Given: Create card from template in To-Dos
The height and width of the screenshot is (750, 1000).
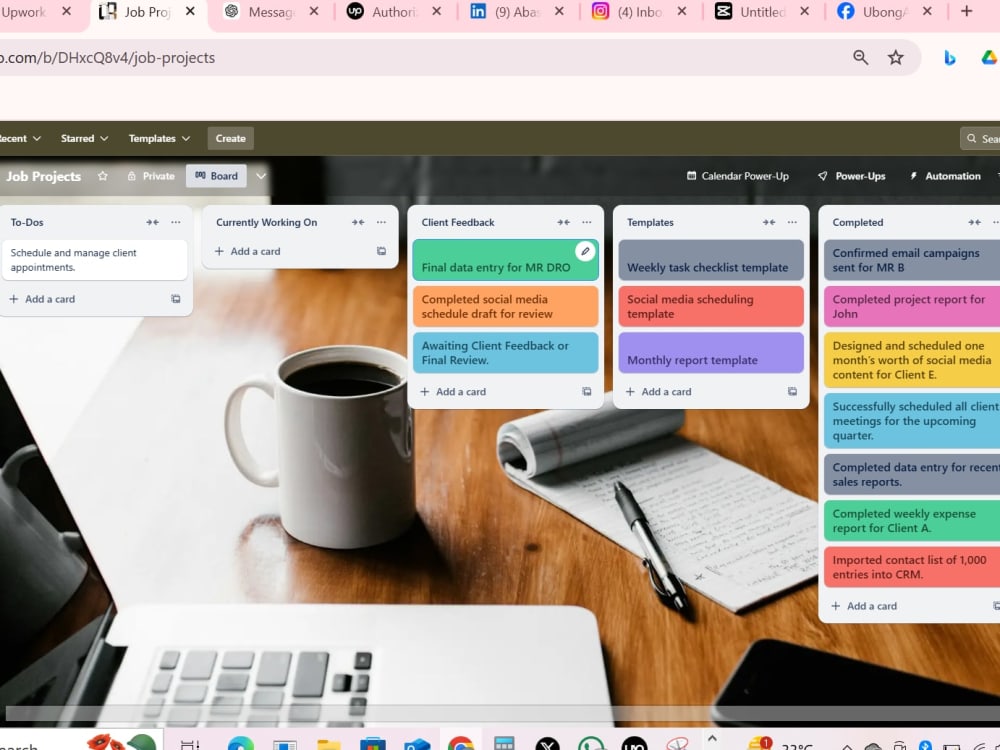Looking at the screenshot, I should (175, 299).
